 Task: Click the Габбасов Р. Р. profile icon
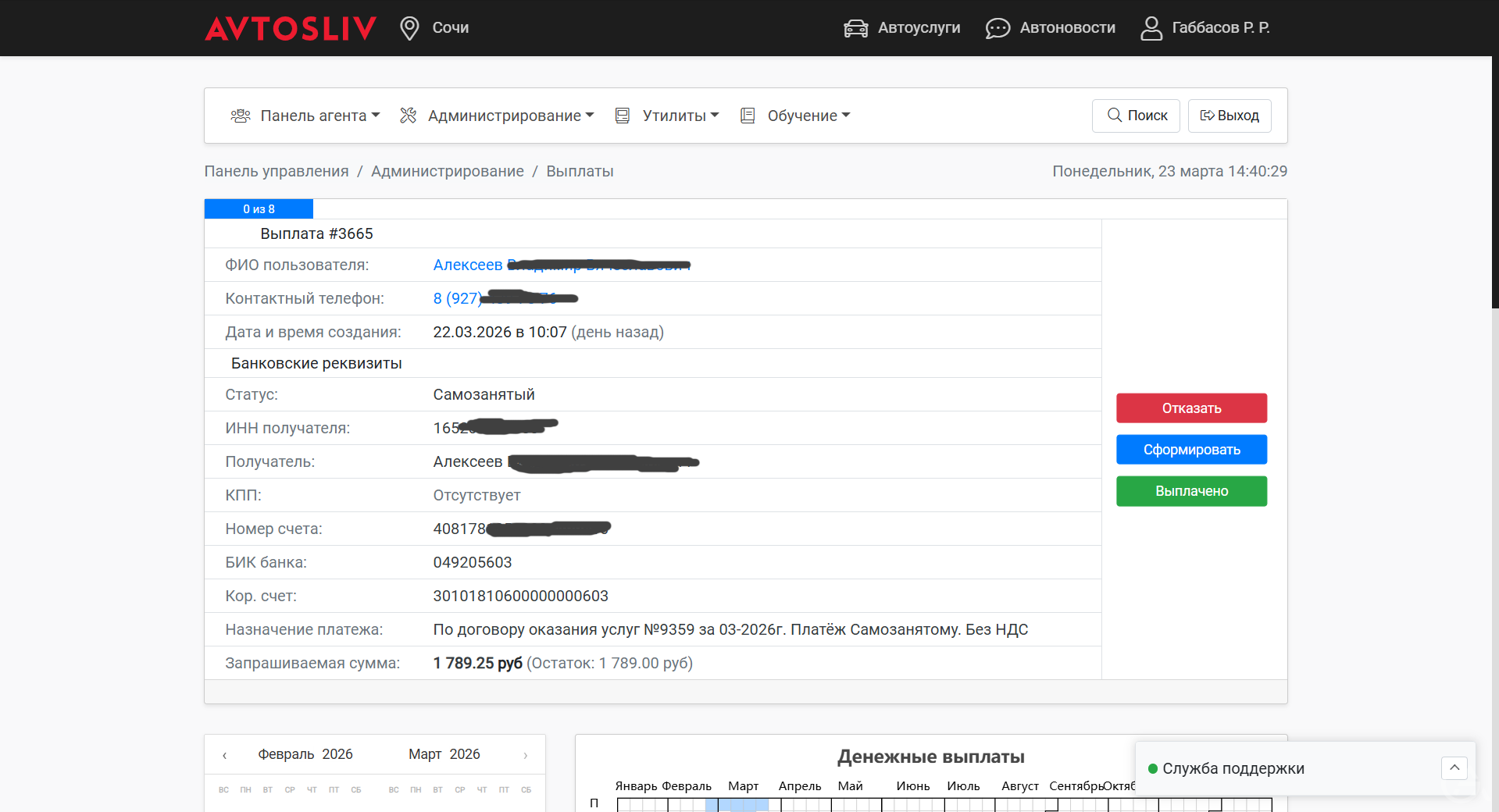1151,27
